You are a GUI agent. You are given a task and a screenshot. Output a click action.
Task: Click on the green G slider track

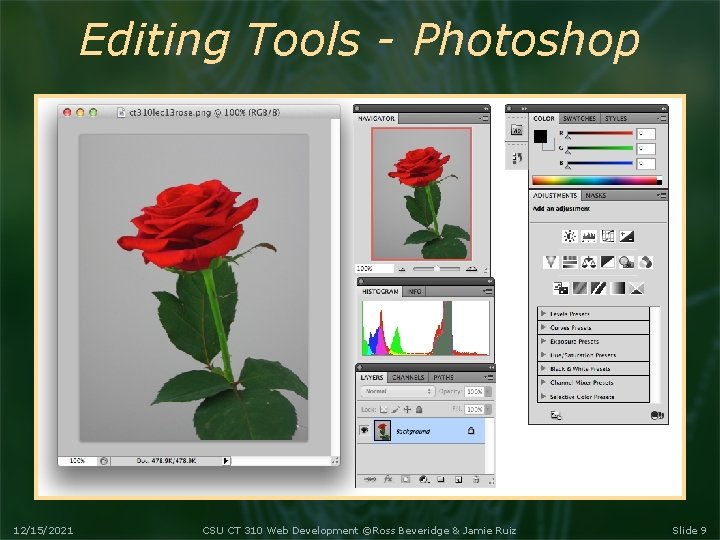point(600,148)
